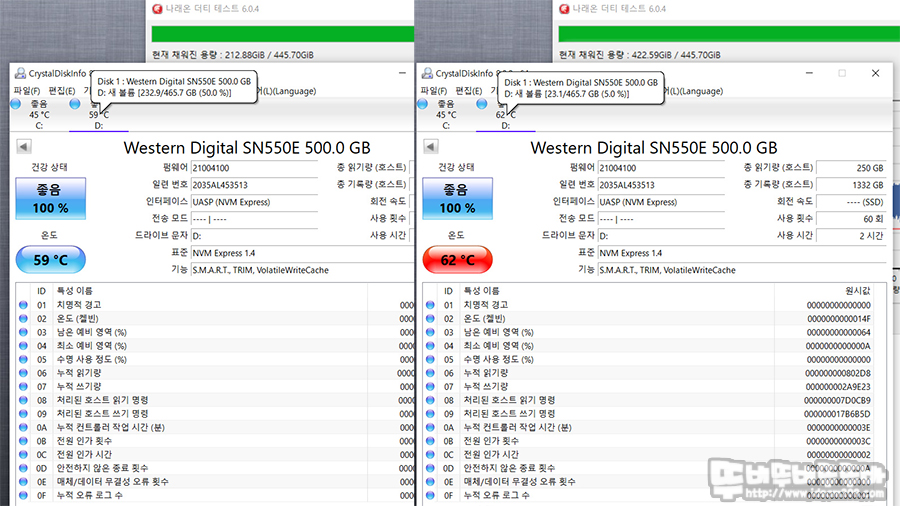Click status dot for attribute 06 in left window

click(x=24, y=373)
